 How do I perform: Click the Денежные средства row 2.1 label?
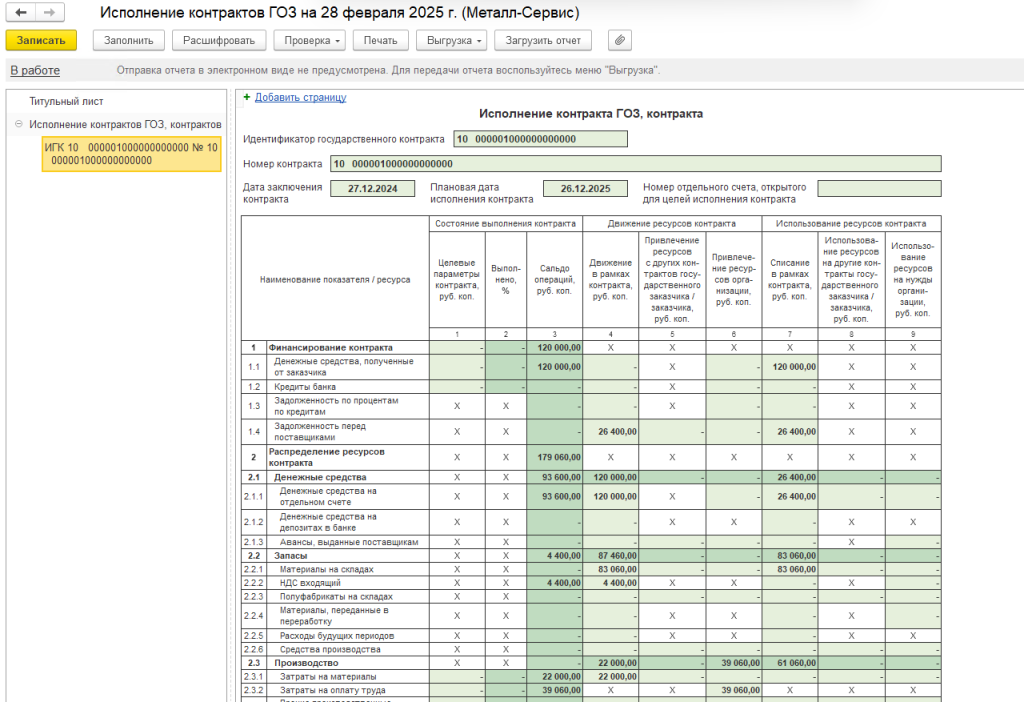point(320,477)
